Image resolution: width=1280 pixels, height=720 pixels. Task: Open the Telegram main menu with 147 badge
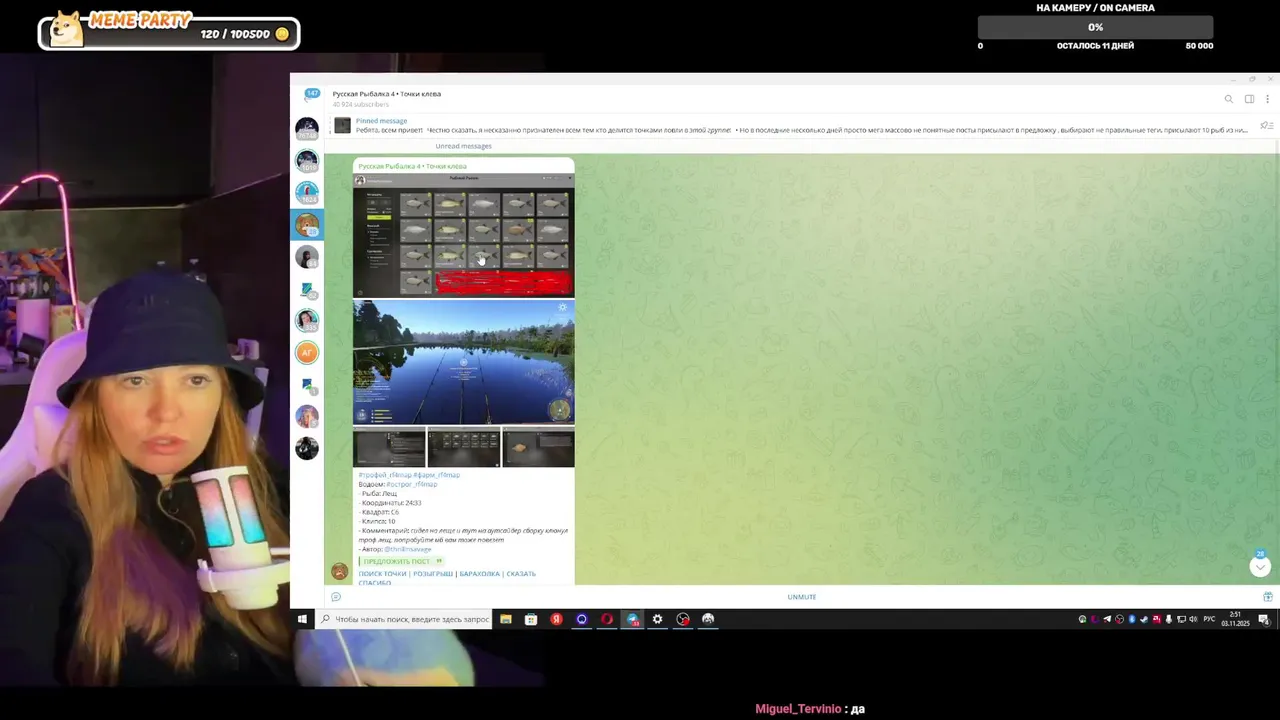pyautogui.click(x=311, y=94)
